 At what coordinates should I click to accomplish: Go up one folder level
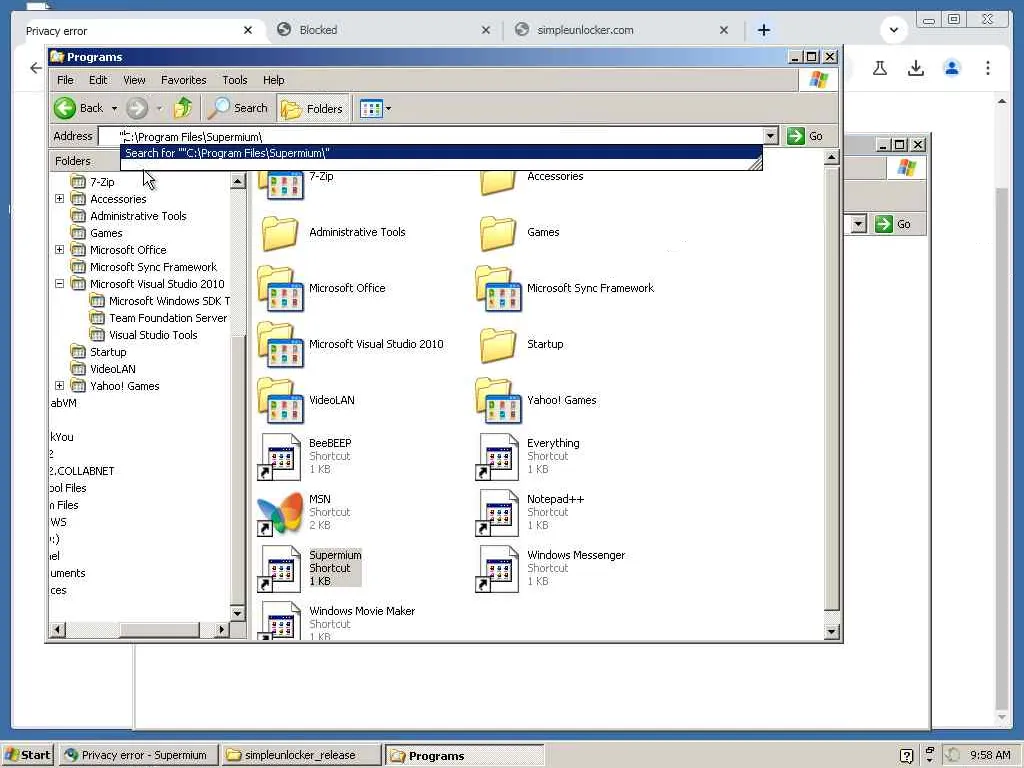pyautogui.click(x=183, y=108)
